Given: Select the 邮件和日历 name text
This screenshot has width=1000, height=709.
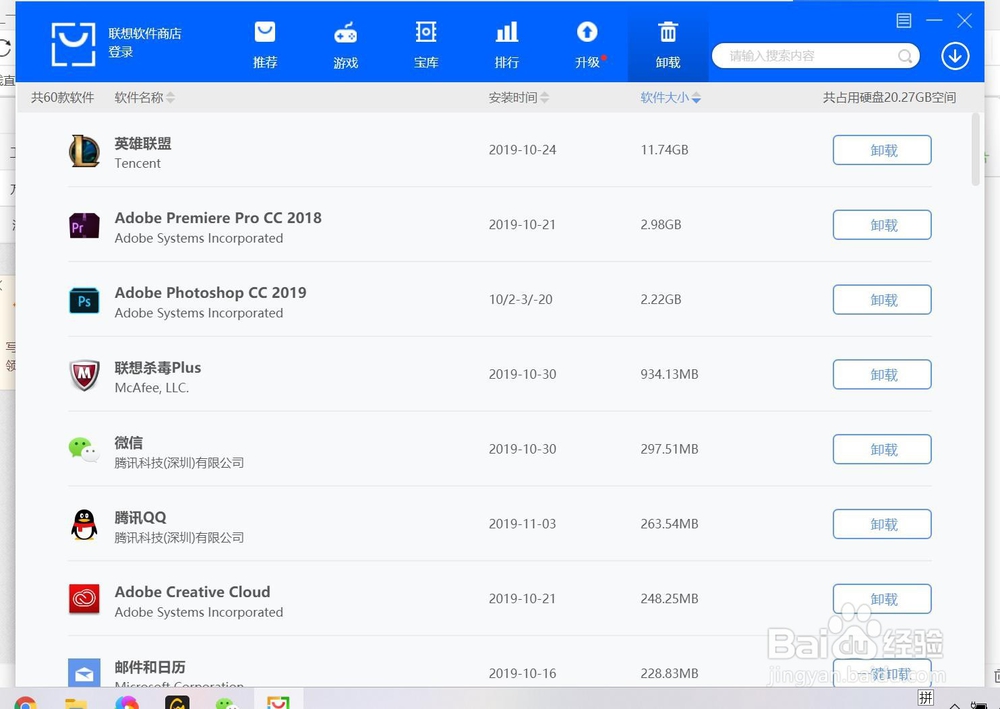Looking at the screenshot, I should (x=150, y=667).
